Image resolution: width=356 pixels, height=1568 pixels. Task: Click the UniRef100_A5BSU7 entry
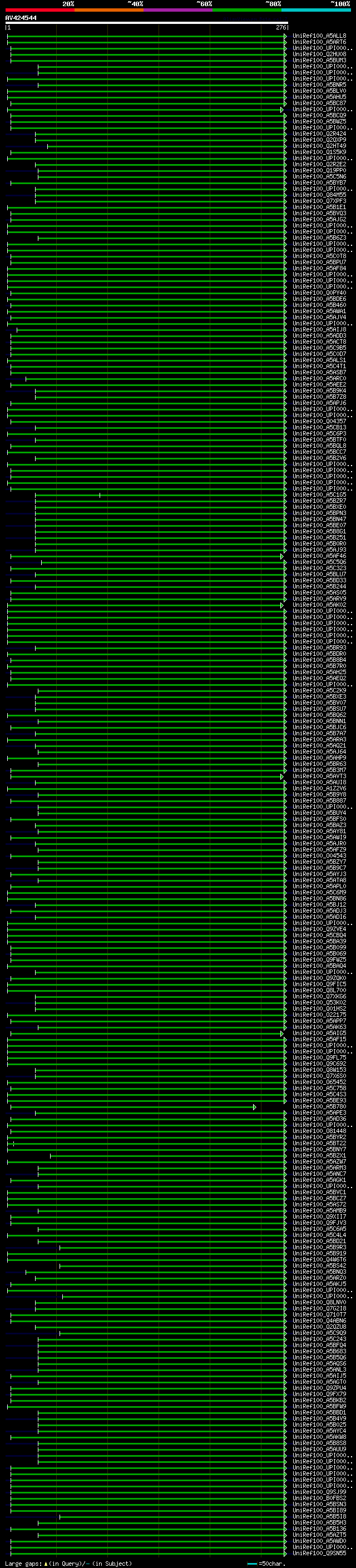point(319,709)
